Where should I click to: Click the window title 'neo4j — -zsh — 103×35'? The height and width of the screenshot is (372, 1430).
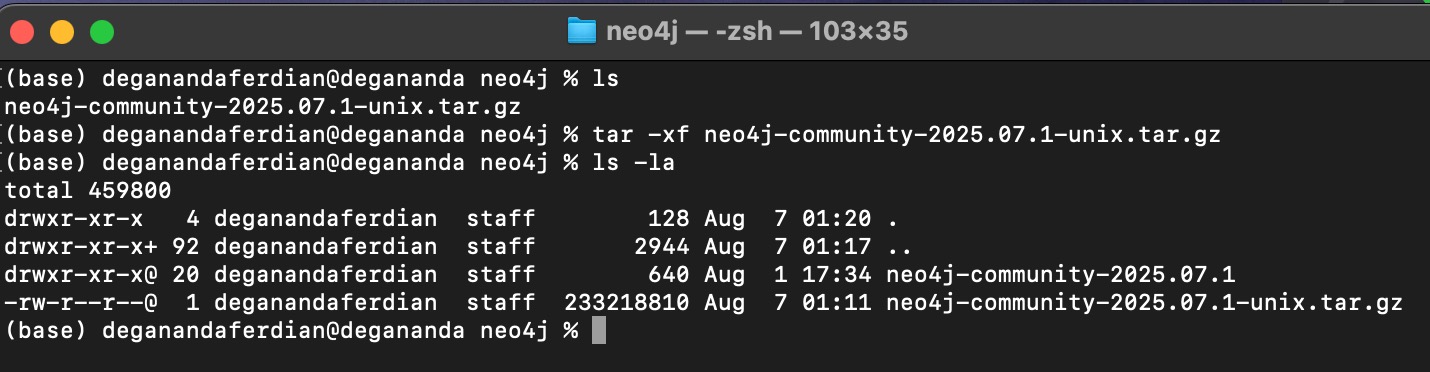point(757,32)
